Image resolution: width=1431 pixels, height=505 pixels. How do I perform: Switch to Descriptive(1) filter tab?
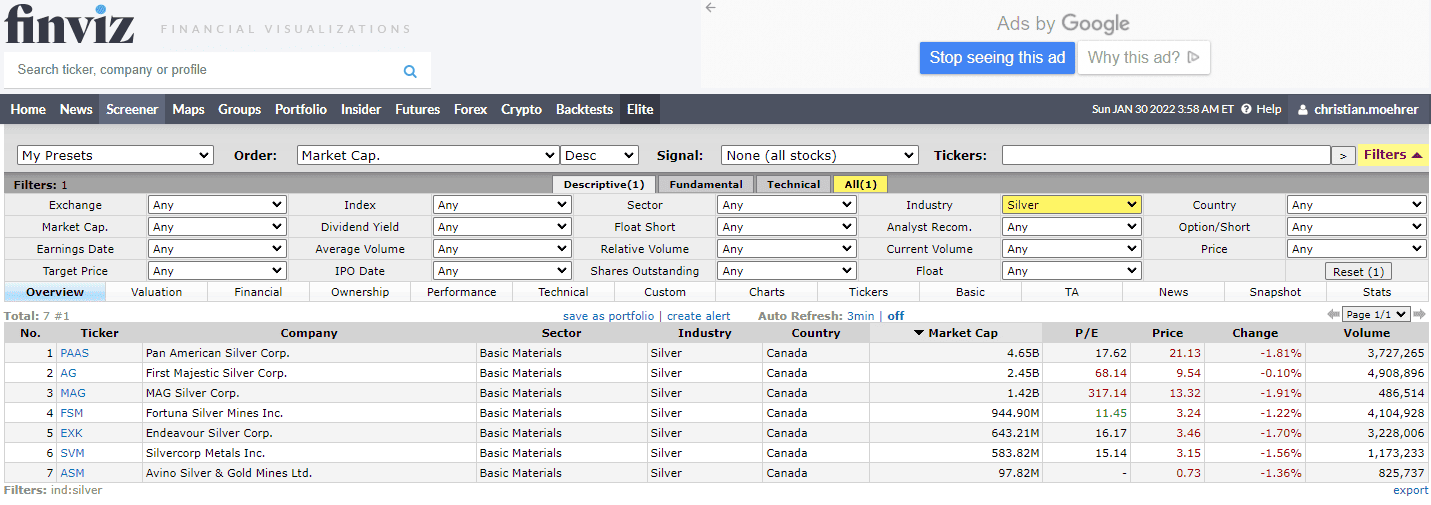(604, 184)
